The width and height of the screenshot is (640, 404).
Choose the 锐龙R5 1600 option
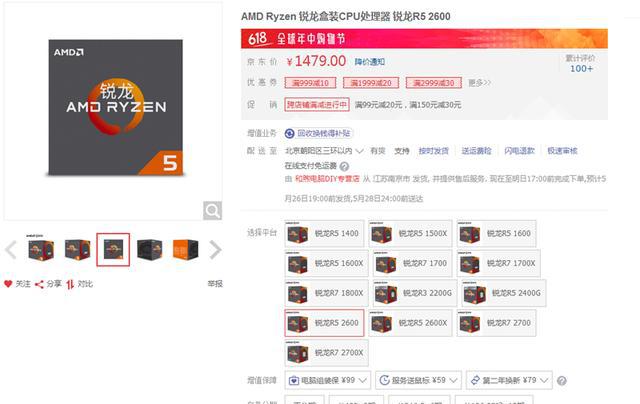tap(496, 233)
